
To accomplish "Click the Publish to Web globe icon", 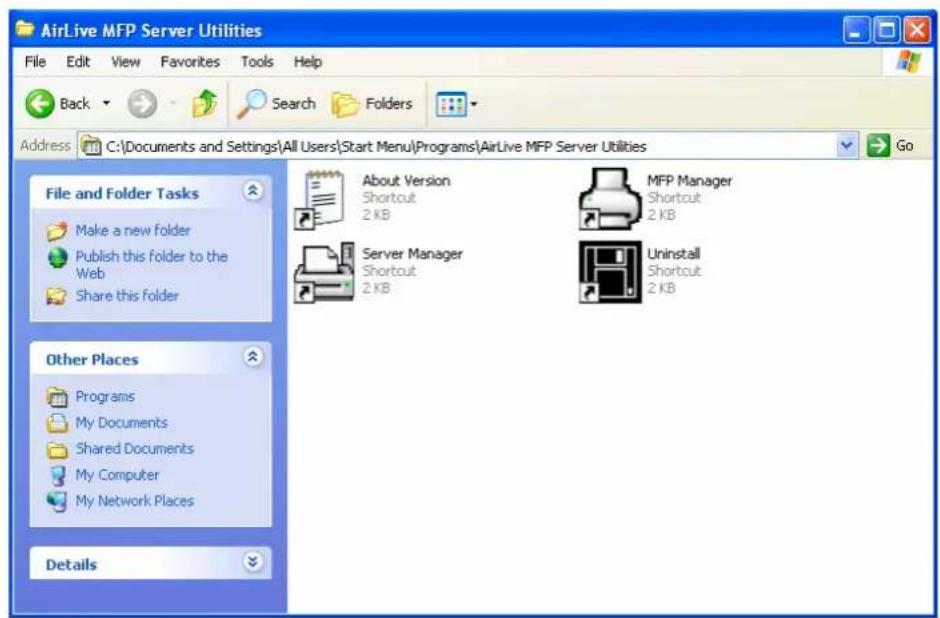I will (x=58, y=258).
